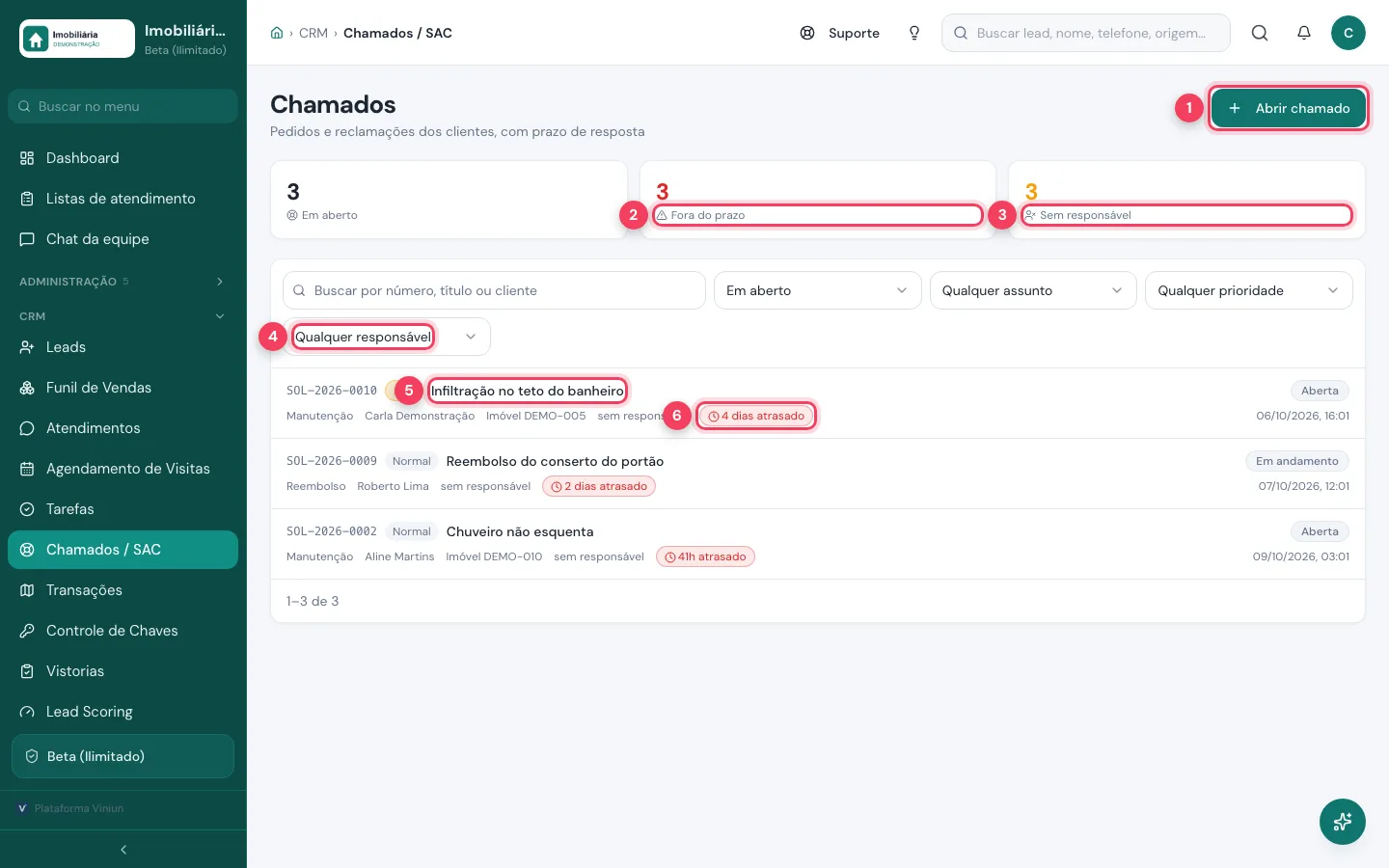Screen dimensions: 1389x868
Task: Filter by the 'Fora do prazo' stat card
Action: [818, 200]
